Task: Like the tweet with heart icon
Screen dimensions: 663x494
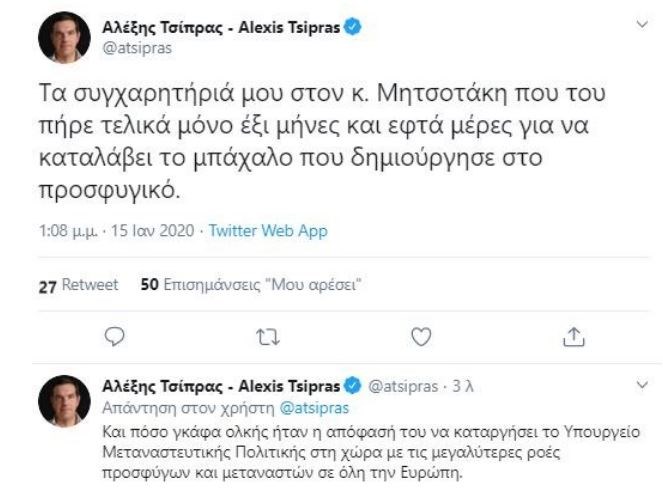Action: [x=421, y=337]
